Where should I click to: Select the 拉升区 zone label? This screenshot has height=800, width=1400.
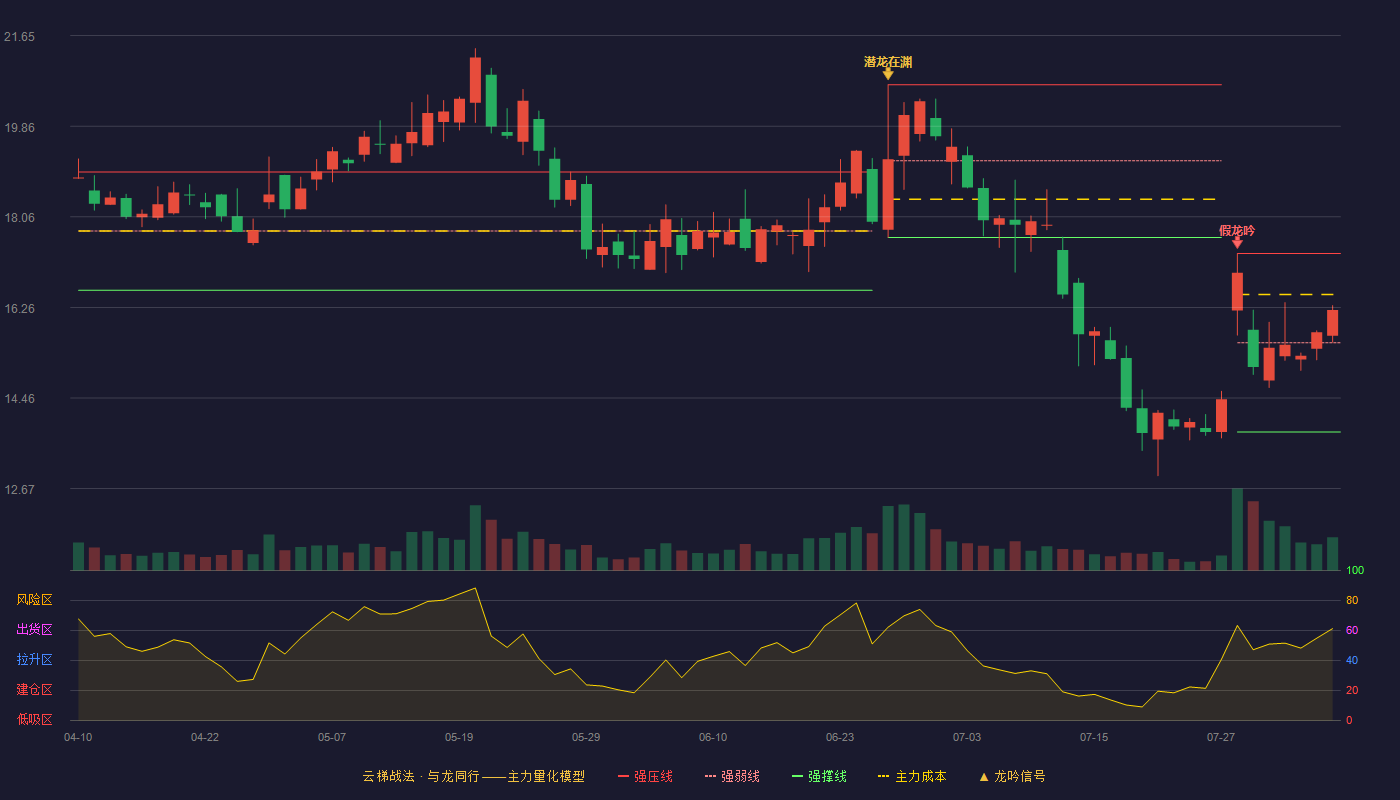pos(34,660)
